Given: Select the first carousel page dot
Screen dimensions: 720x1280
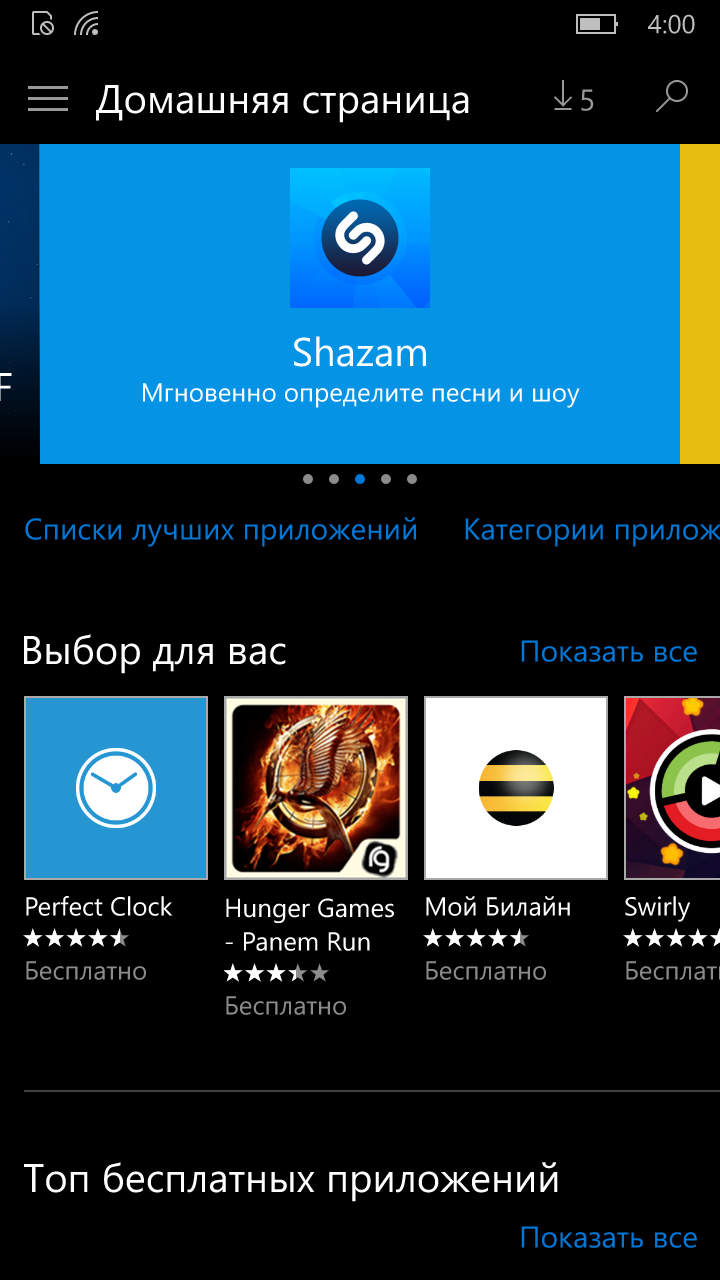Looking at the screenshot, I should coord(308,479).
